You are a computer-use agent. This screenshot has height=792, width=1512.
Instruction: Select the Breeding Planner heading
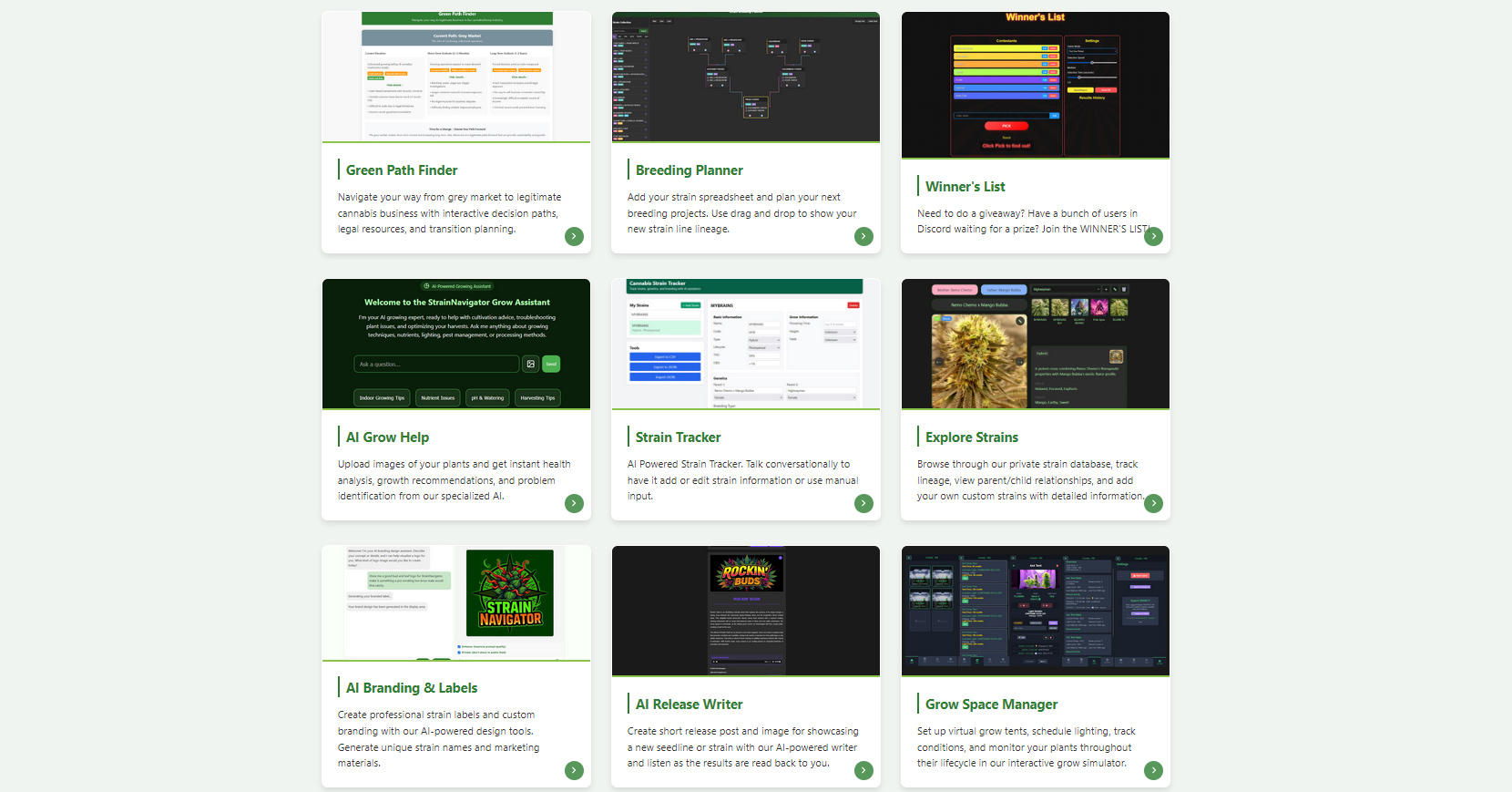(x=689, y=170)
